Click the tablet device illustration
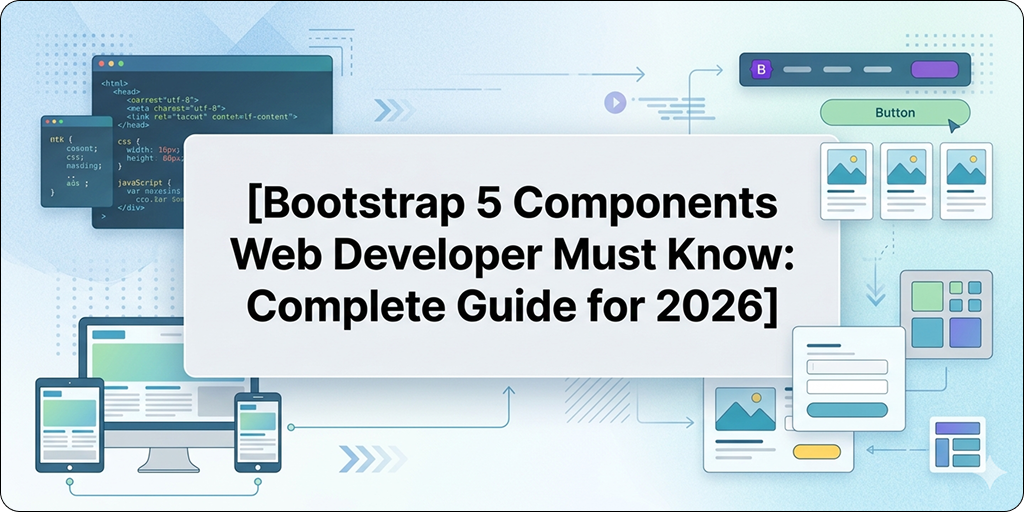Screen dimensions: 1024x512 point(69,425)
